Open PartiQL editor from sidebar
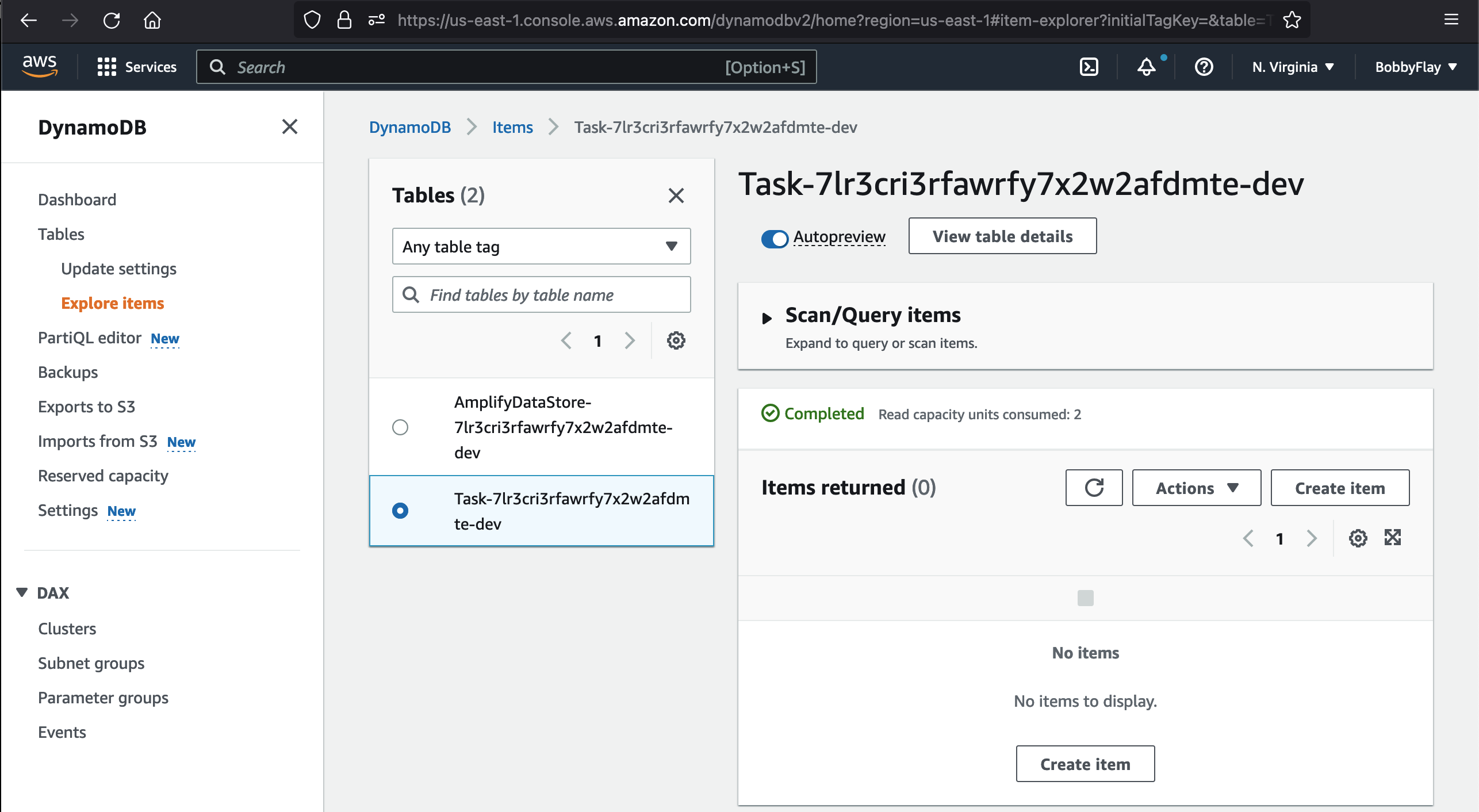 (x=90, y=337)
